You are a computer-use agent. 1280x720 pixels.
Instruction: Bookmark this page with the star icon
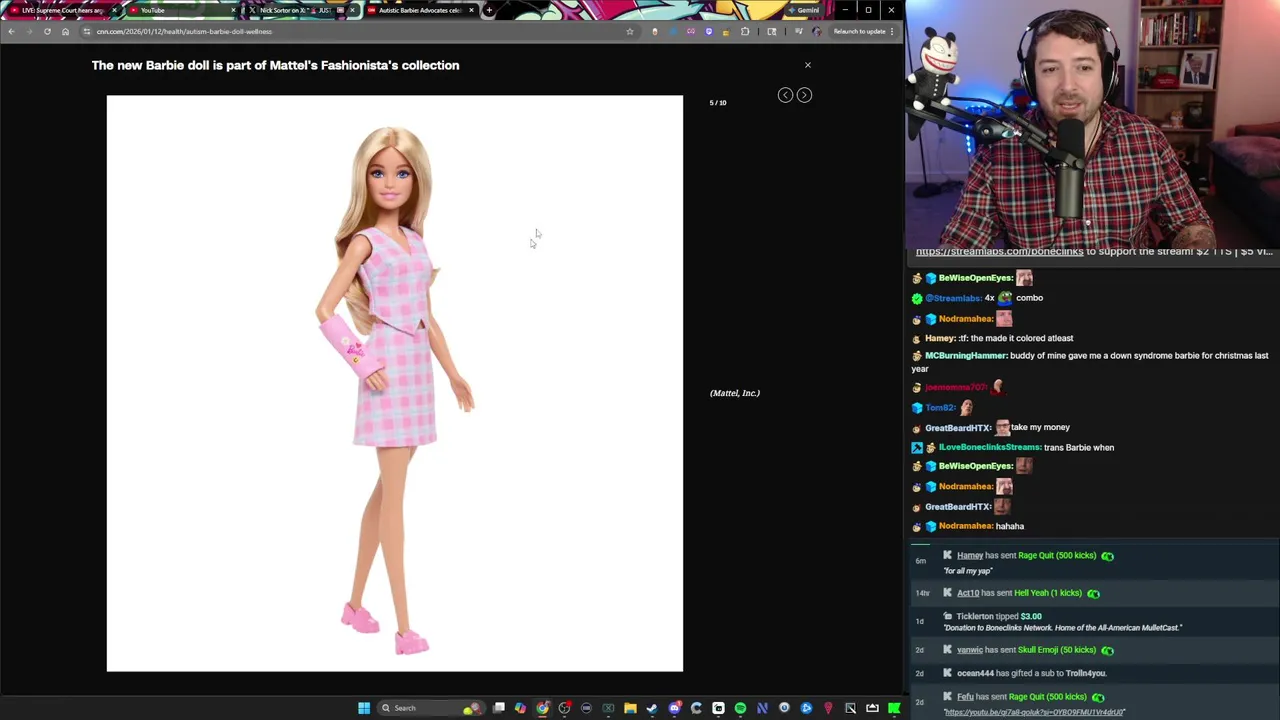tap(629, 31)
